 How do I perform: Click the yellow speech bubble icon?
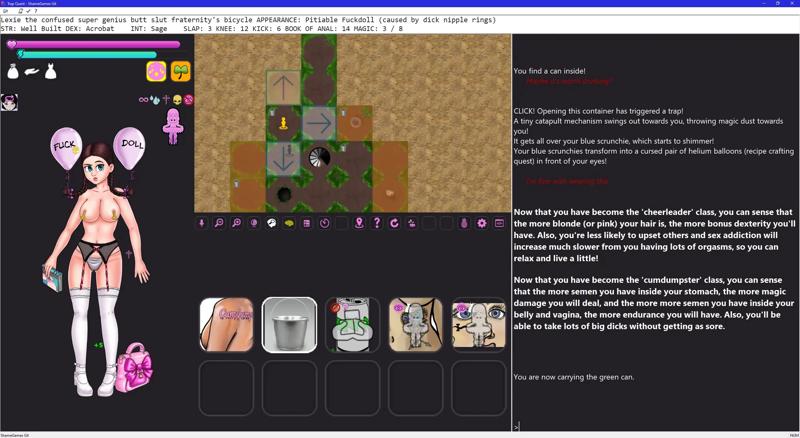tap(289, 223)
